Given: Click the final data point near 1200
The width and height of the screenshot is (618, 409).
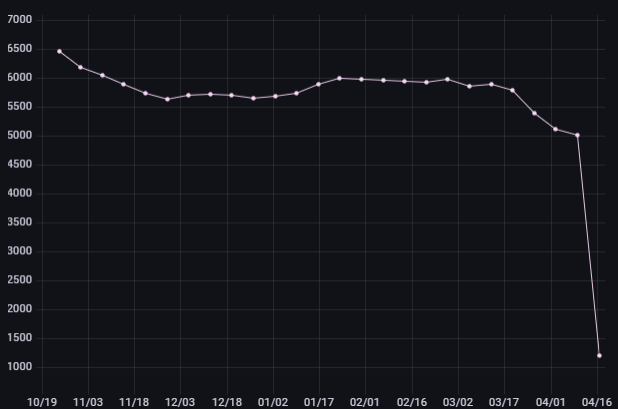Looking at the screenshot, I should [x=599, y=355].
